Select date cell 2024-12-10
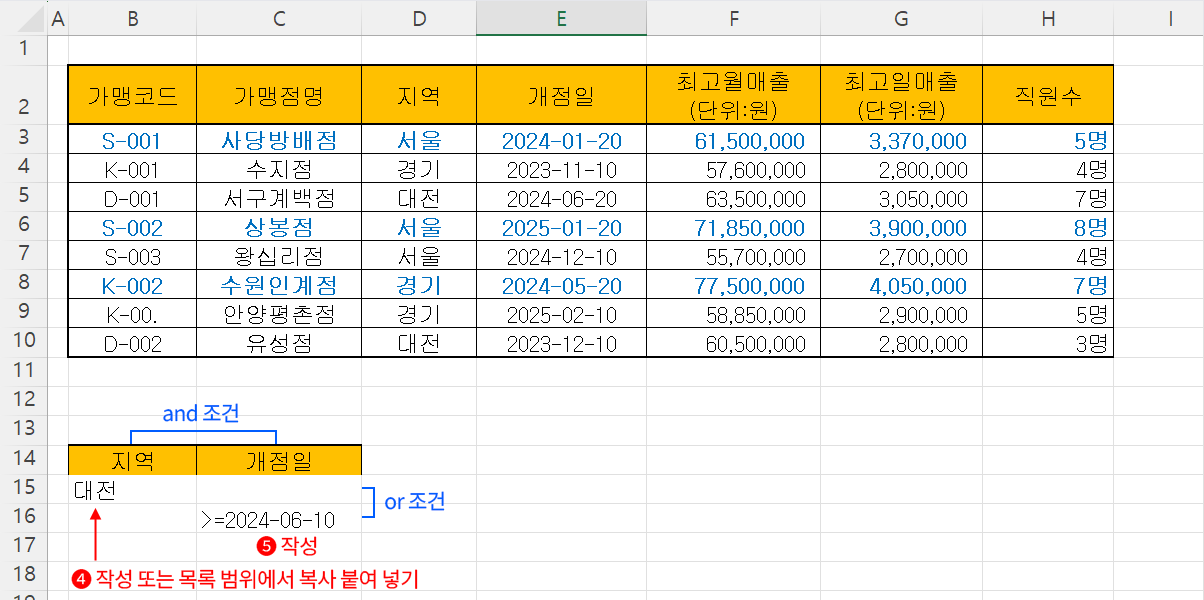Image resolution: width=1204 pixels, height=600 pixels. [x=561, y=255]
